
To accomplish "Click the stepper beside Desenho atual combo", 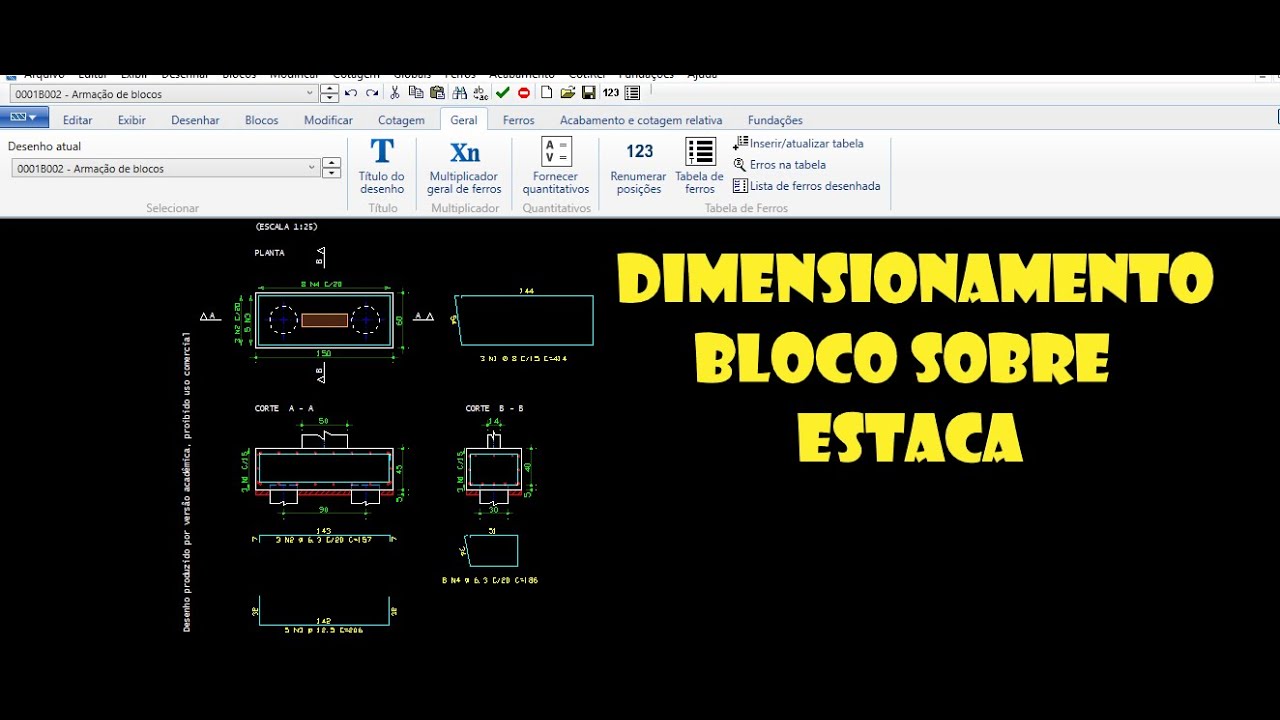I will (x=331, y=168).
